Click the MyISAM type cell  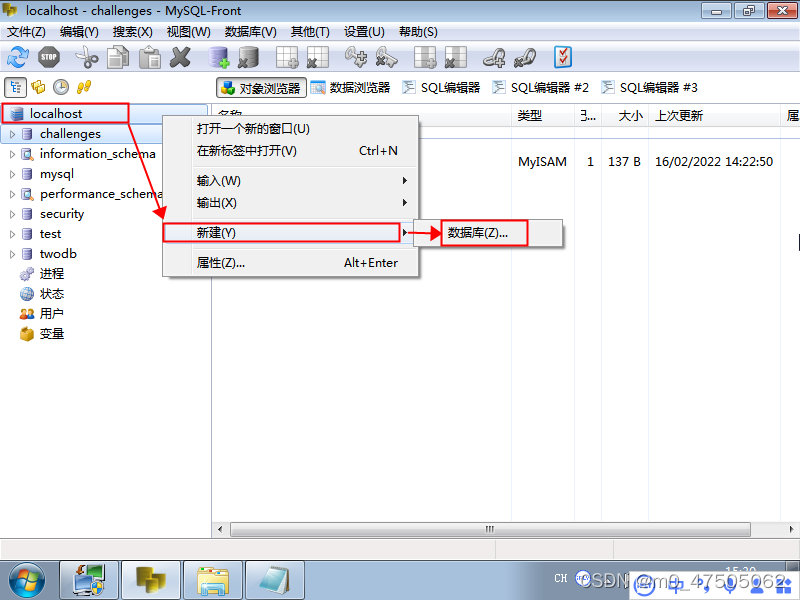tap(542, 162)
